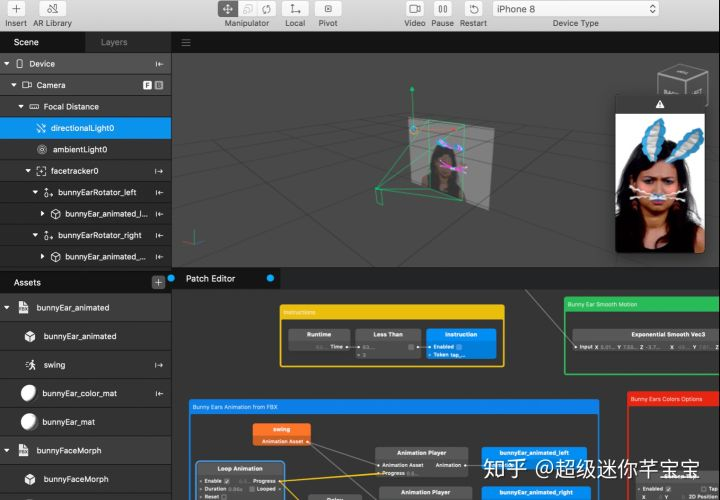This screenshot has height=500, width=720.
Task: Click the warning icon above the simulator
Action: point(660,105)
